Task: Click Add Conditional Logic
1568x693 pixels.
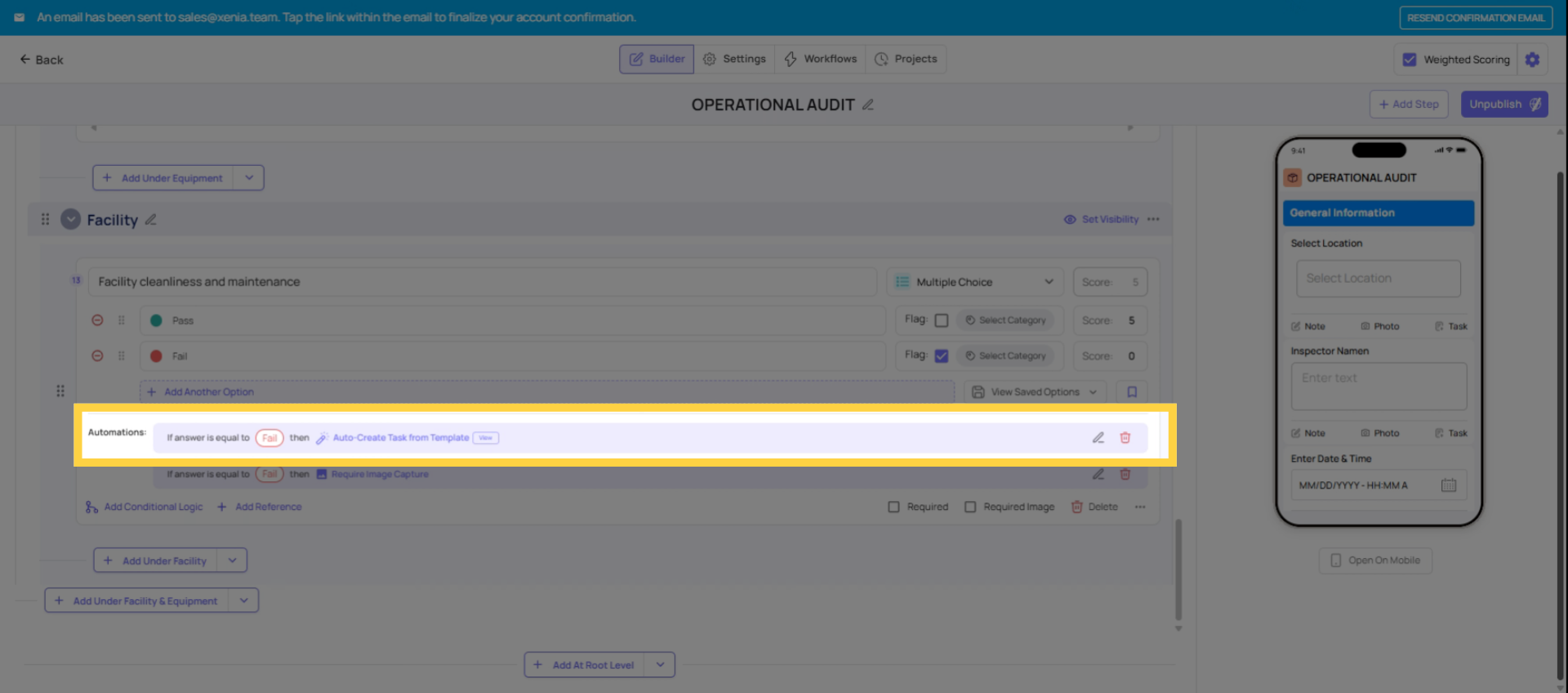Action: coord(145,507)
